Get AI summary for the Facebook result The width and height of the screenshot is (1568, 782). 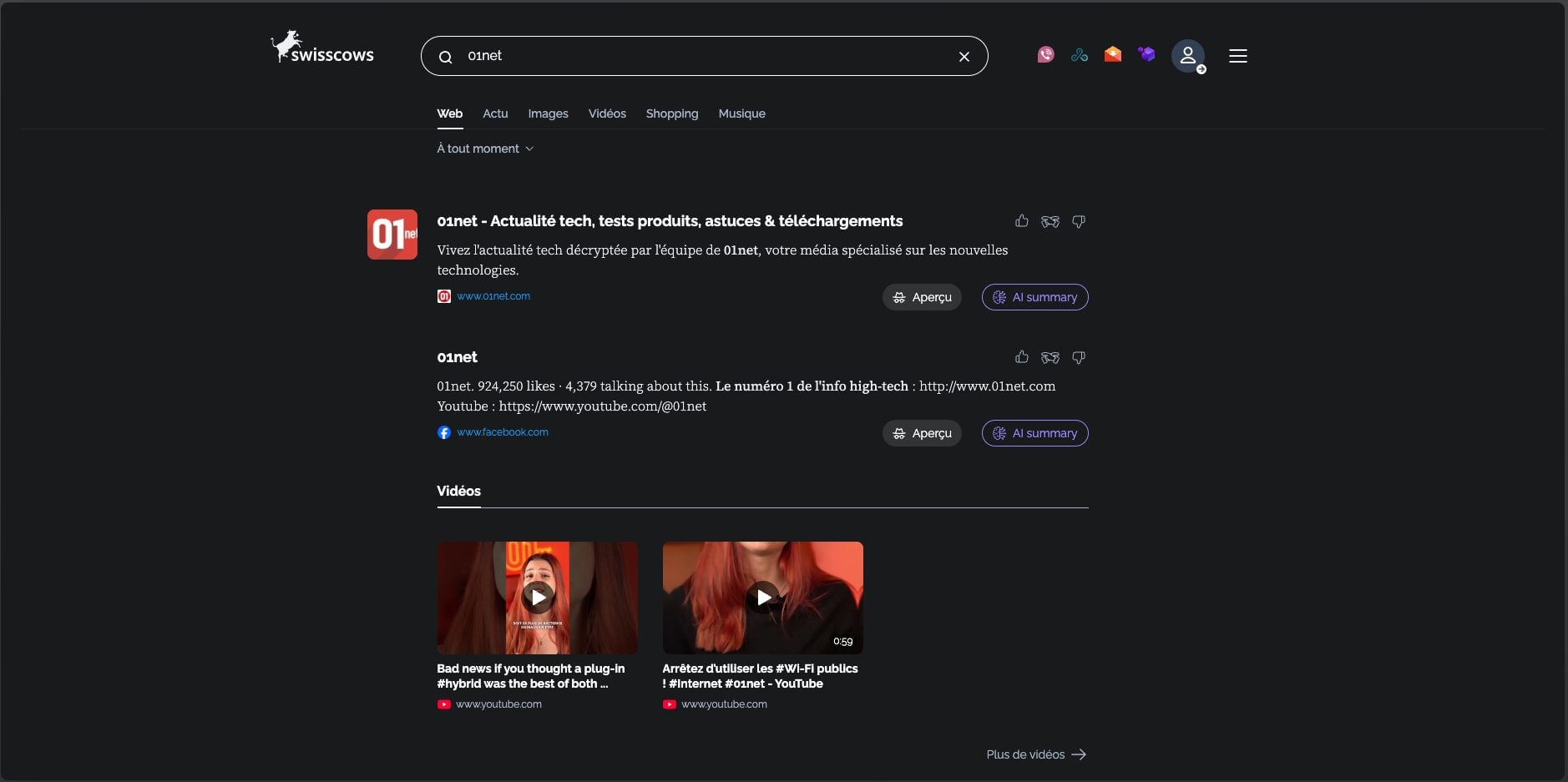tap(1035, 433)
